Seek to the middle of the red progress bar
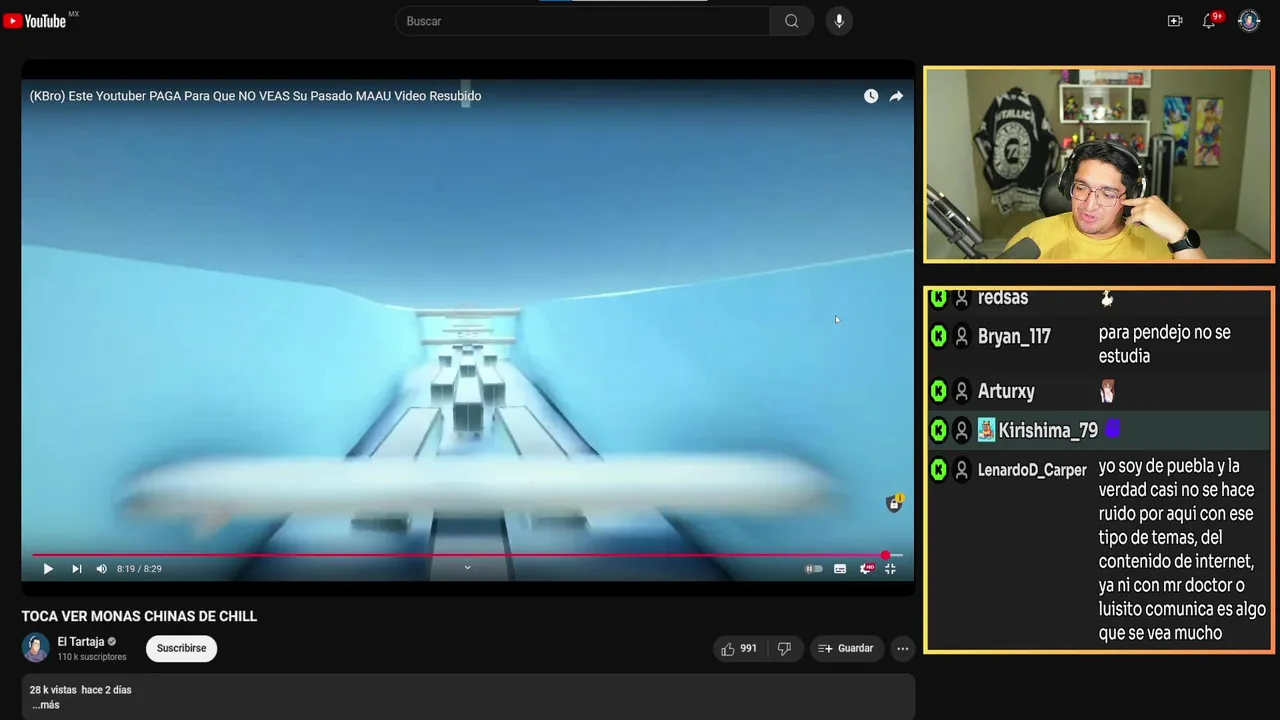This screenshot has height=720, width=1280. click(x=458, y=555)
